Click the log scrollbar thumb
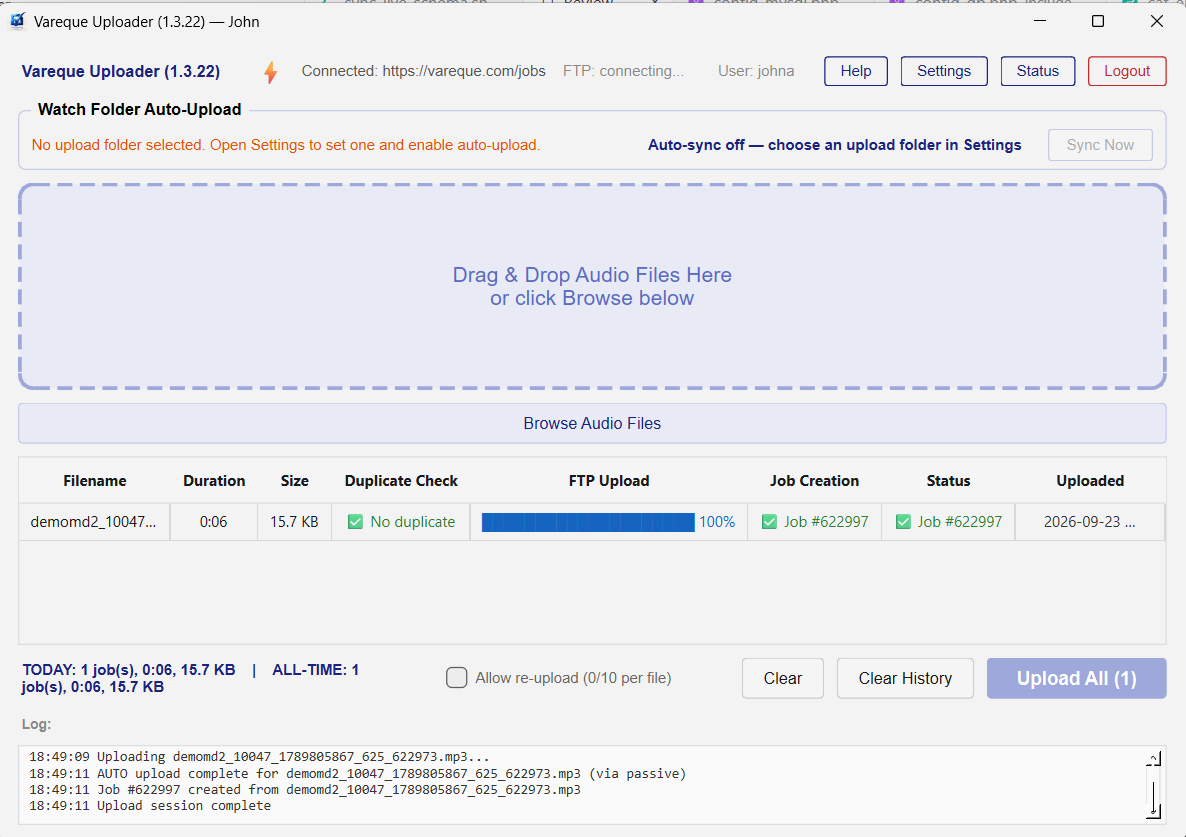This screenshot has height=837, width=1186. click(x=1153, y=795)
